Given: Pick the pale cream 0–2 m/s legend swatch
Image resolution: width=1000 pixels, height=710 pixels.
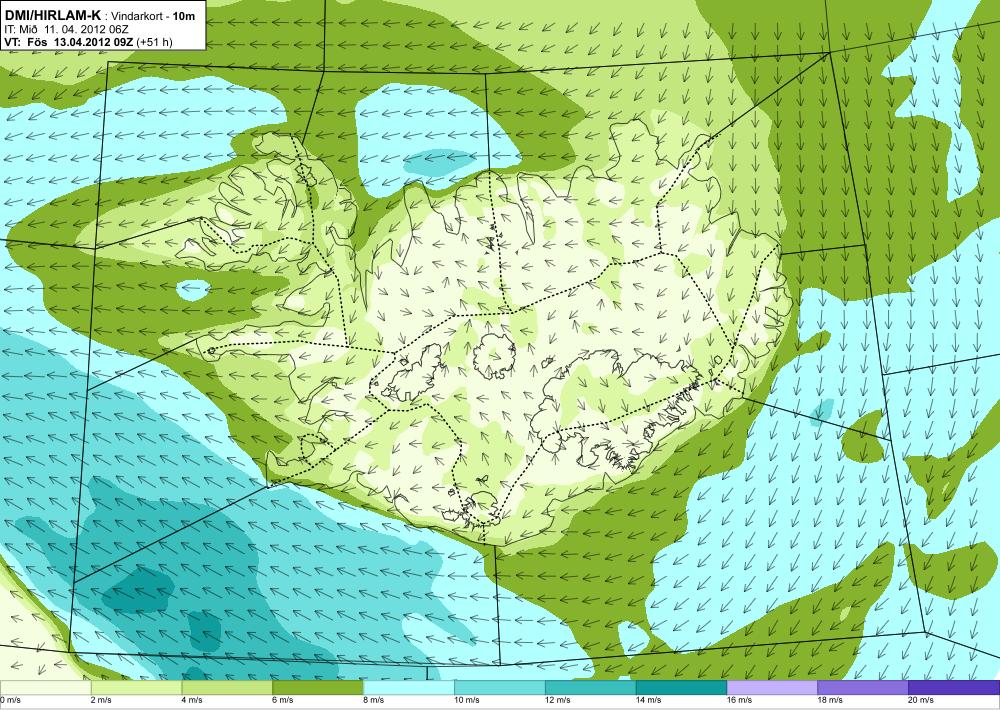Looking at the screenshot, I should click(45, 688).
